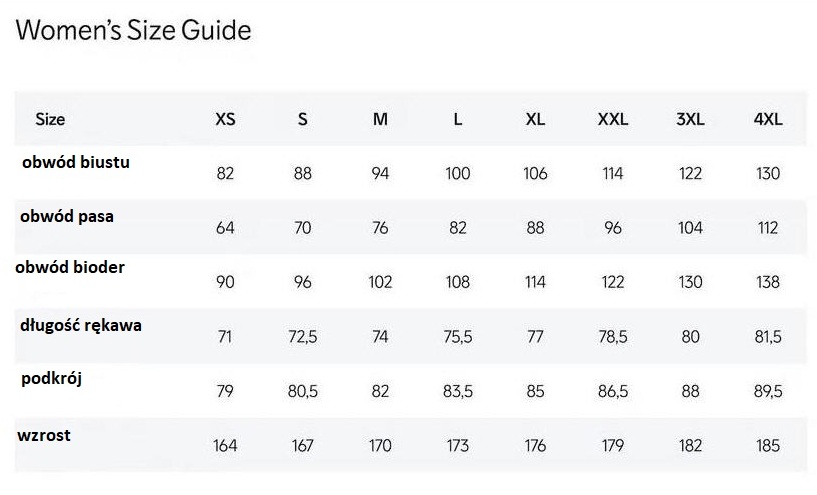The image size is (817, 495).
Task: Click the długość rękawa row label
Action: pos(81,325)
